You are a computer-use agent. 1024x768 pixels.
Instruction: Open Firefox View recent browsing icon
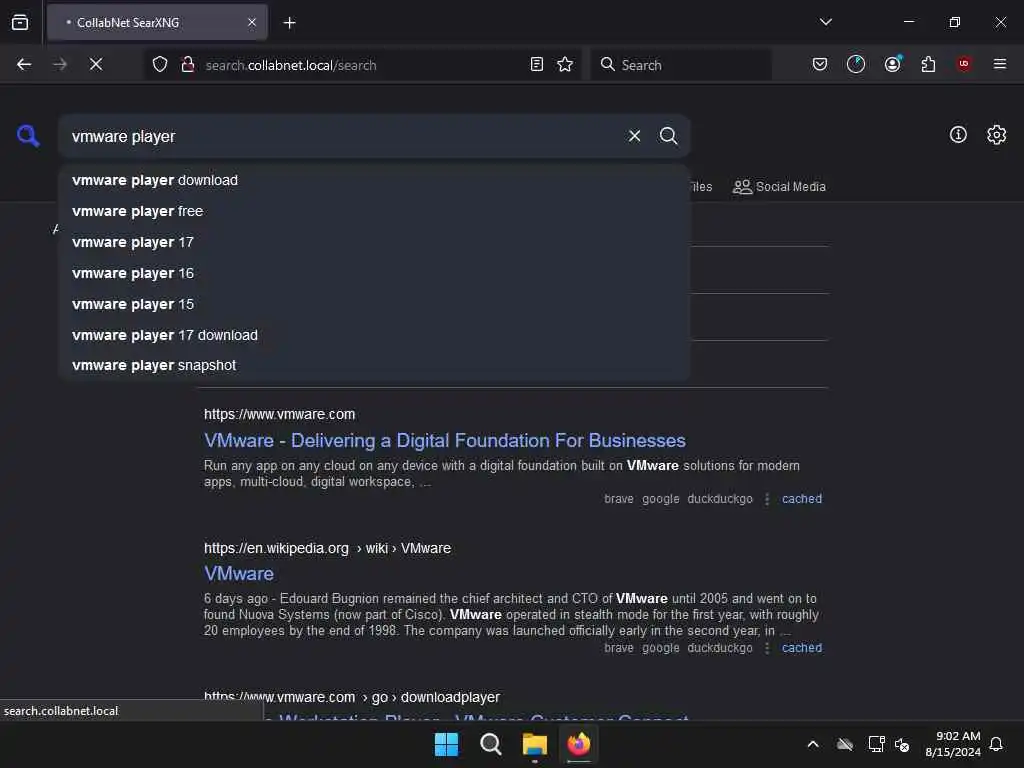20,22
